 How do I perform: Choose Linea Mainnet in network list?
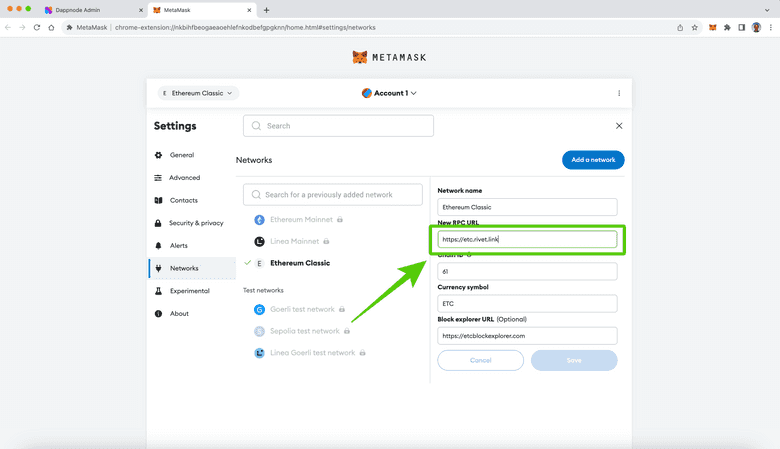point(299,241)
